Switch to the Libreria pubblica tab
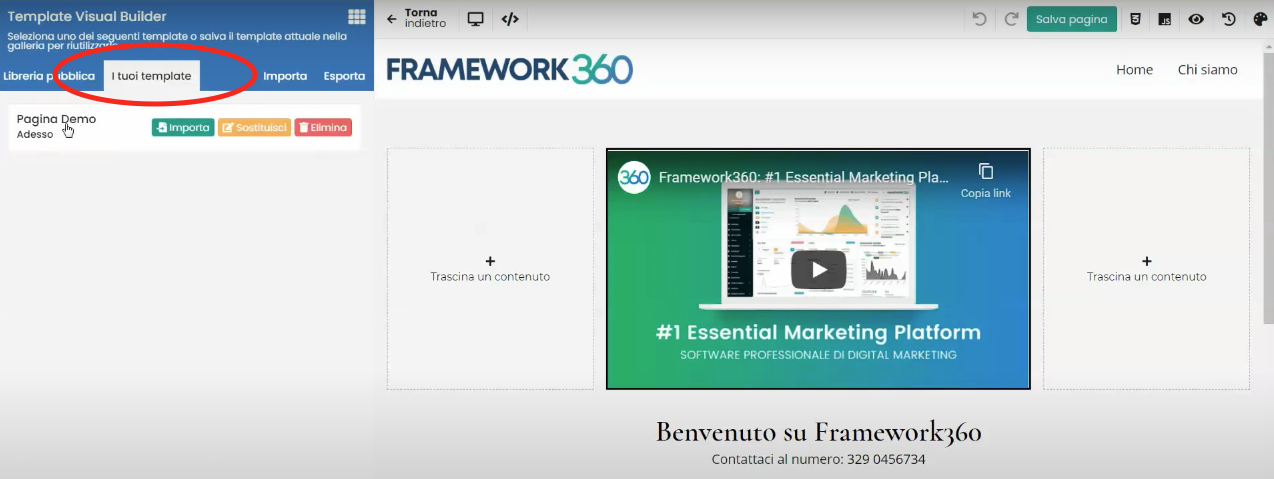 coord(48,76)
